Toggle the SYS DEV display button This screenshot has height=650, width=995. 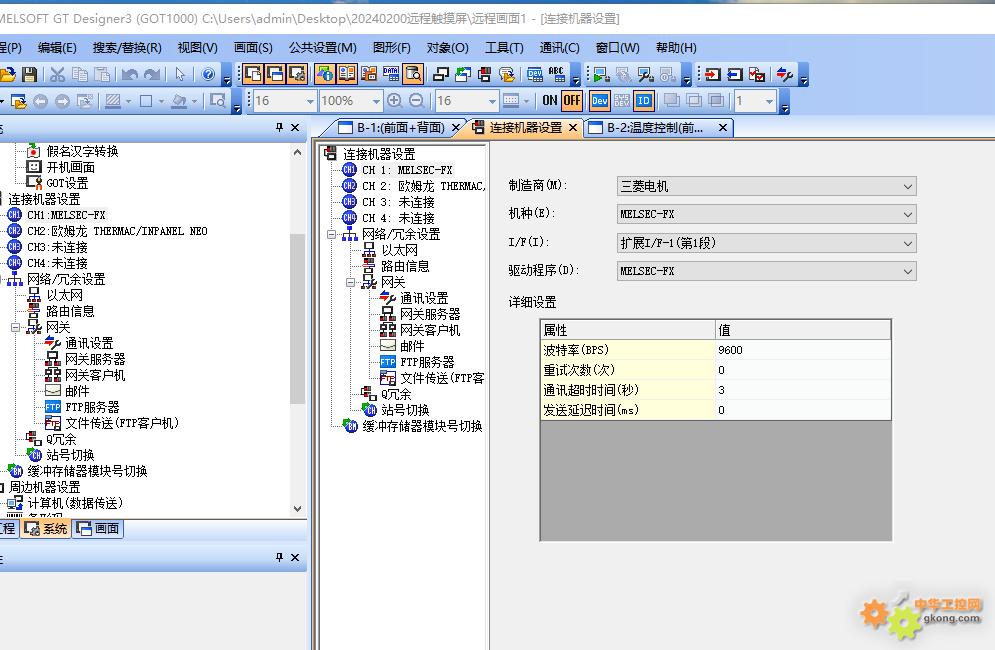[622, 100]
